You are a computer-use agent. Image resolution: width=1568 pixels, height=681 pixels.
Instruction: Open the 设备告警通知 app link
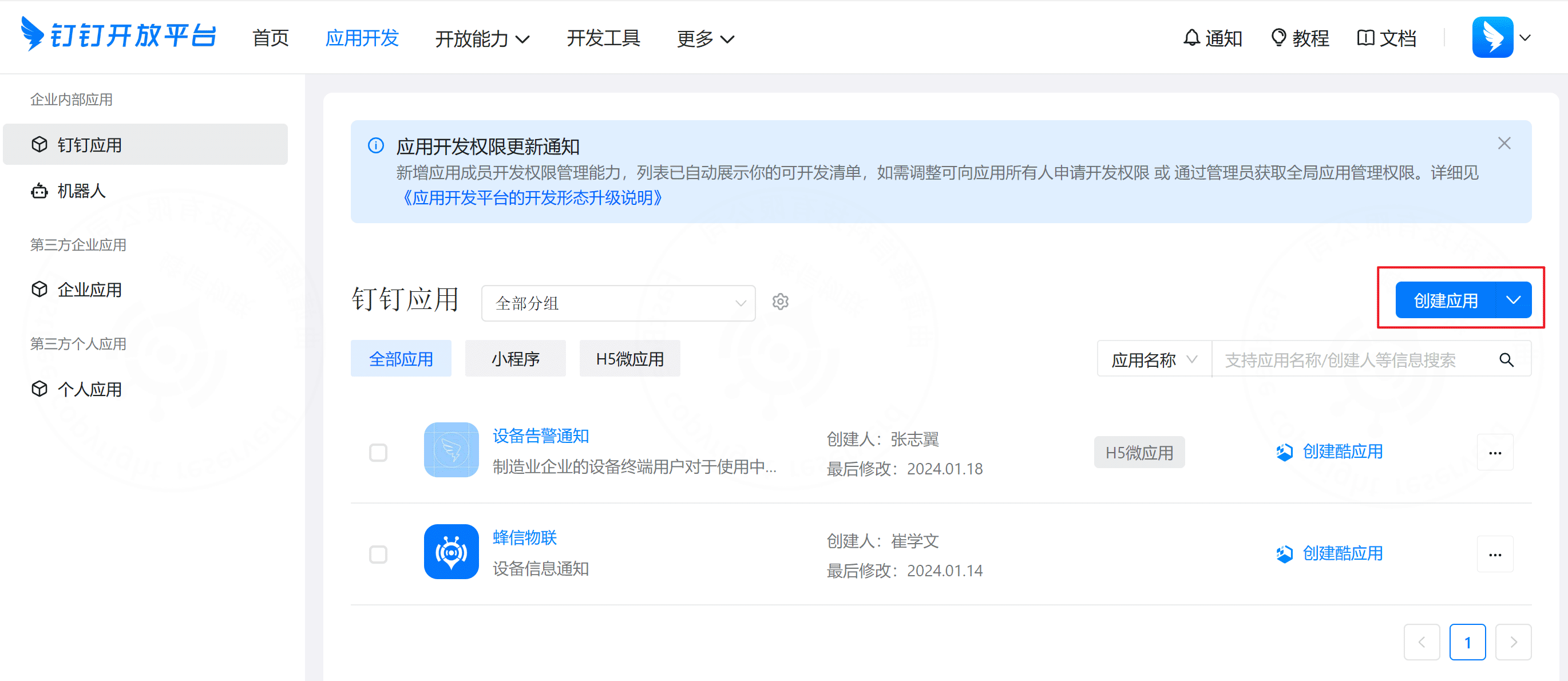[541, 435]
